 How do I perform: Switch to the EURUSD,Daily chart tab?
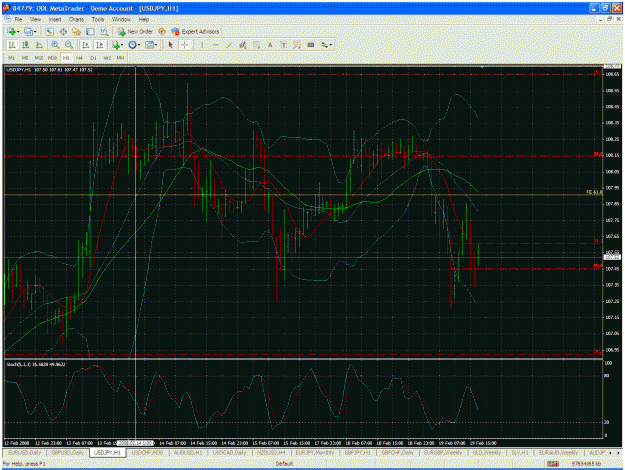pyautogui.click(x=25, y=453)
